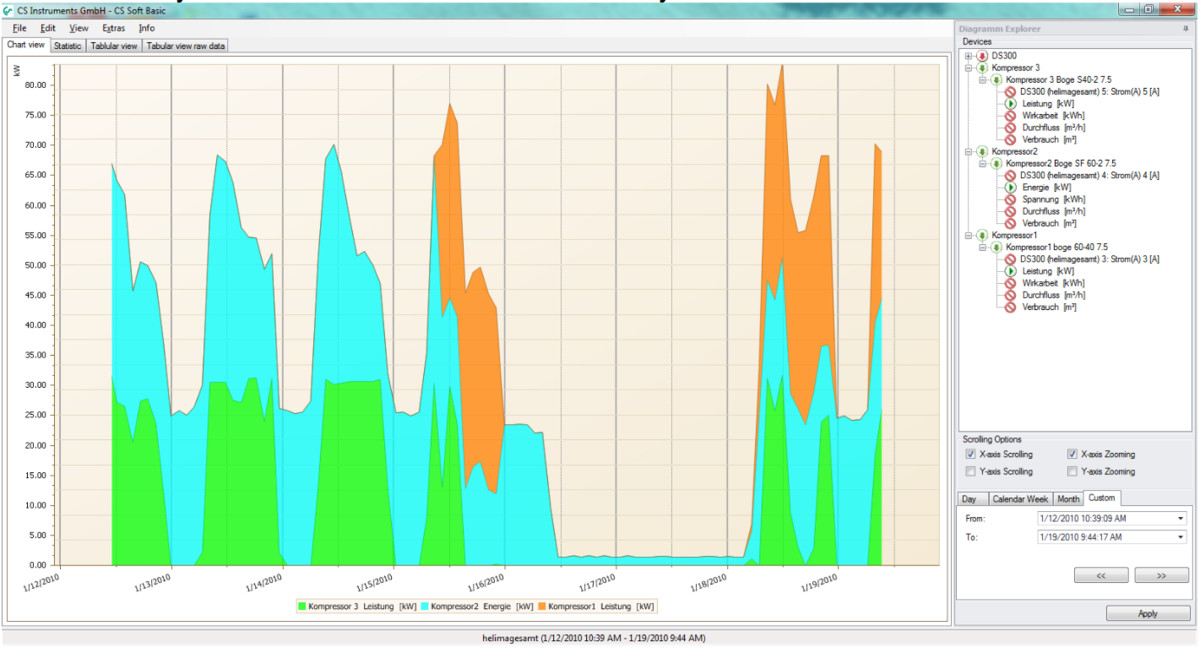Click the blocked icon next to Spannung [kWh]
Viewport: 1200px width, 648px height.
coord(1011,199)
